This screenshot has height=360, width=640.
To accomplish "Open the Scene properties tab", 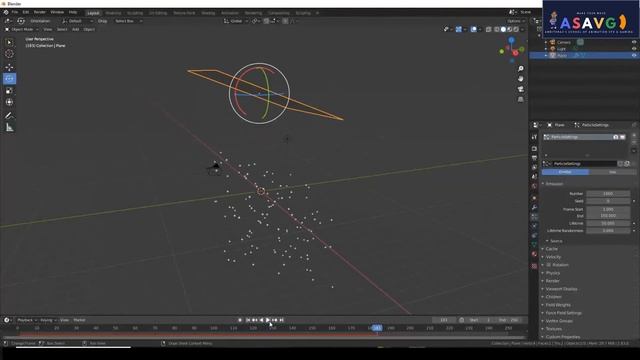I will pyautogui.click(x=534, y=177).
